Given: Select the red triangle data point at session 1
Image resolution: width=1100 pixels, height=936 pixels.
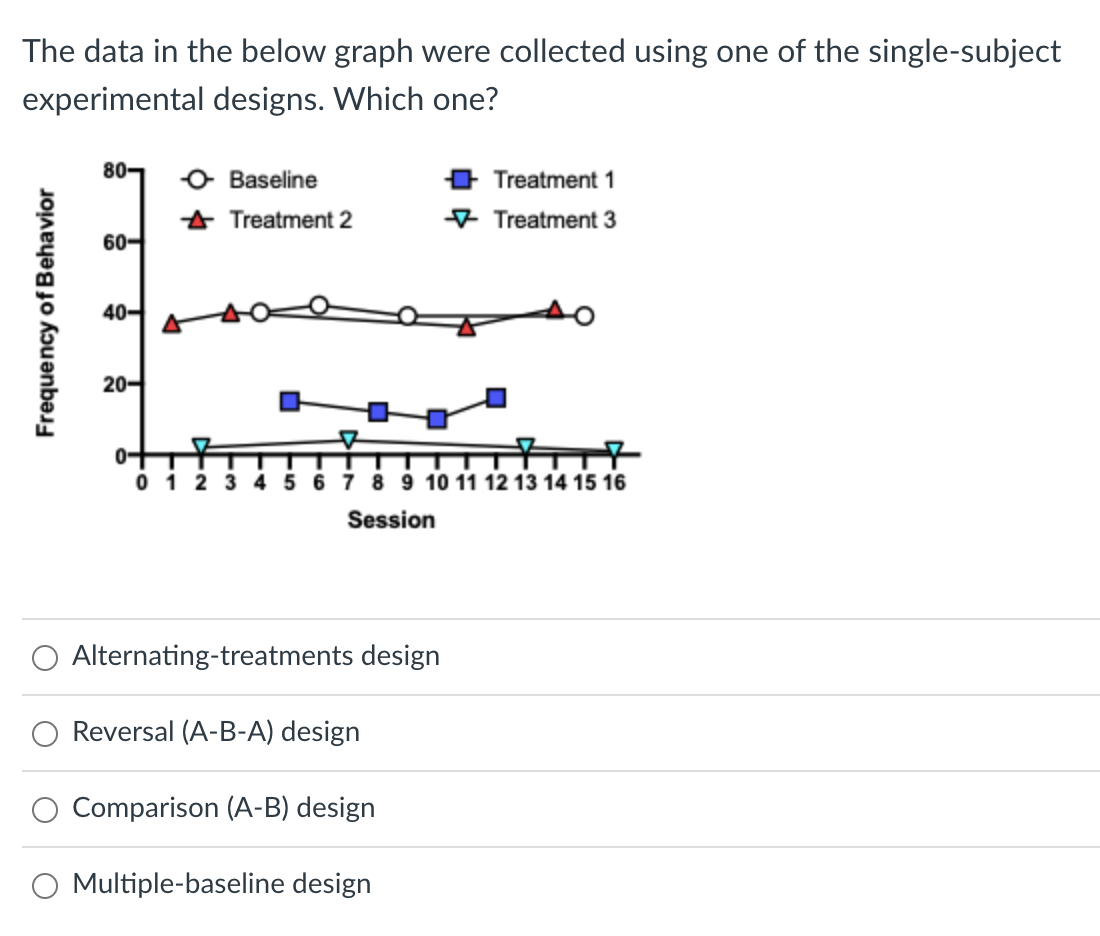Looking at the screenshot, I should [172, 324].
